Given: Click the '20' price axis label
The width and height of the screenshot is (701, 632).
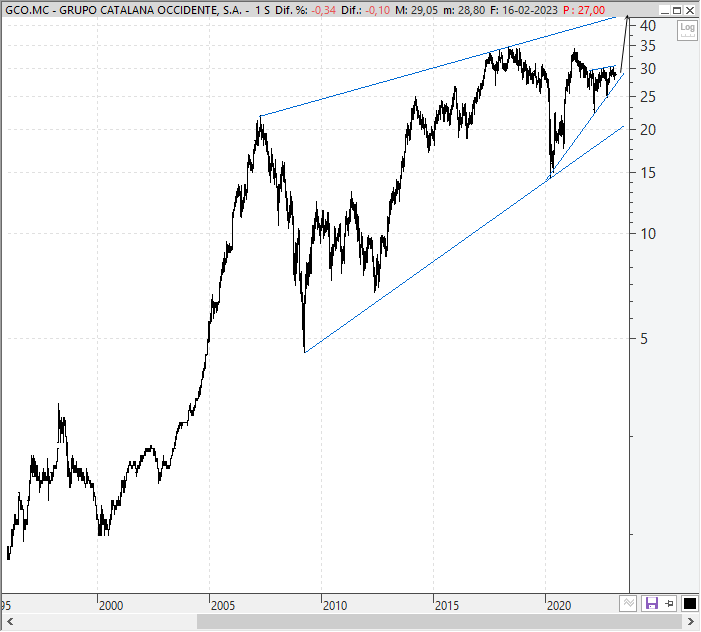Looking at the screenshot, I should click(x=647, y=130).
